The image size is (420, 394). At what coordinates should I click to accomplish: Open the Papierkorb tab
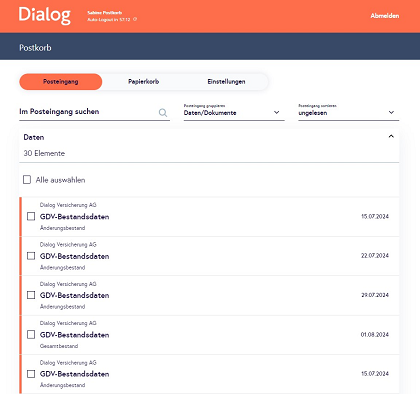(143, 82)
